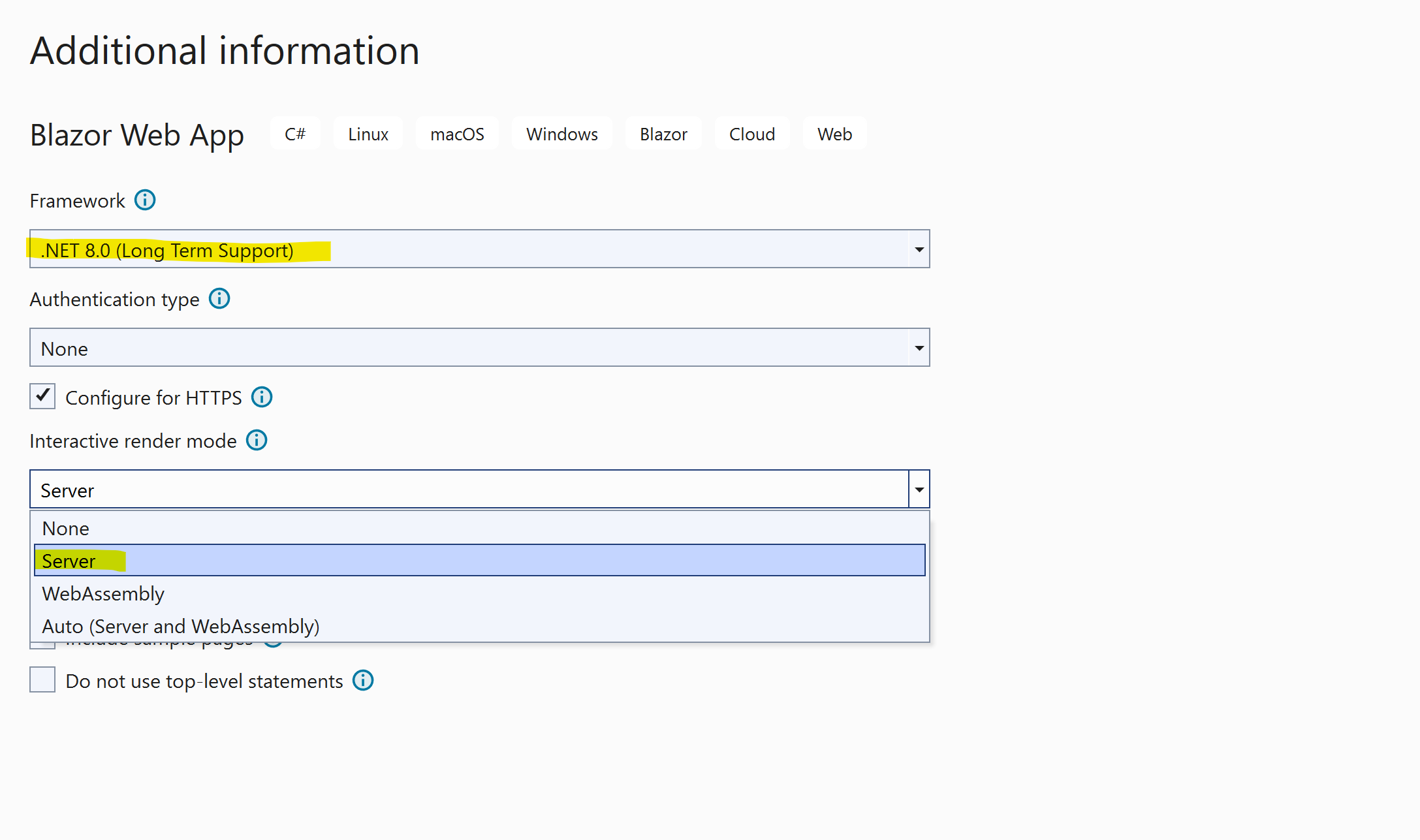Select None in render mode list
Viewport: 1420px width, 840px height.
[x=66, y=528]
